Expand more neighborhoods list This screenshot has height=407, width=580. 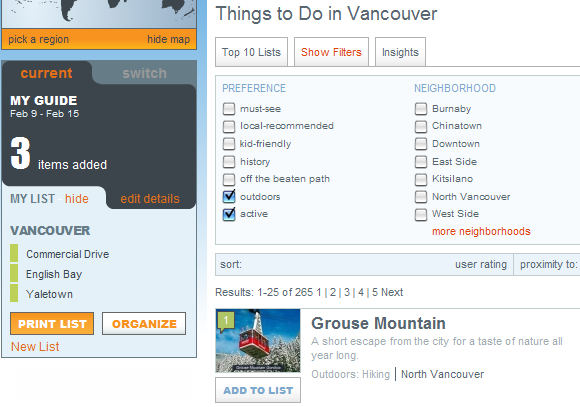point(481,232)
